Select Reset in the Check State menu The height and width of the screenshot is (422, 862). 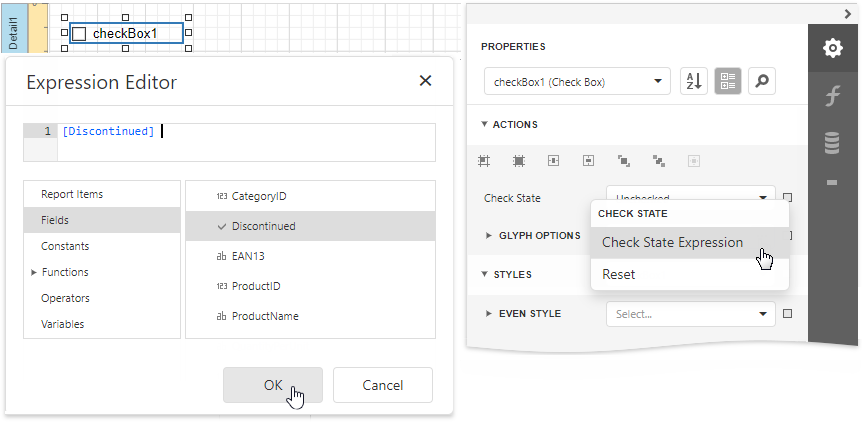[618, 274]
